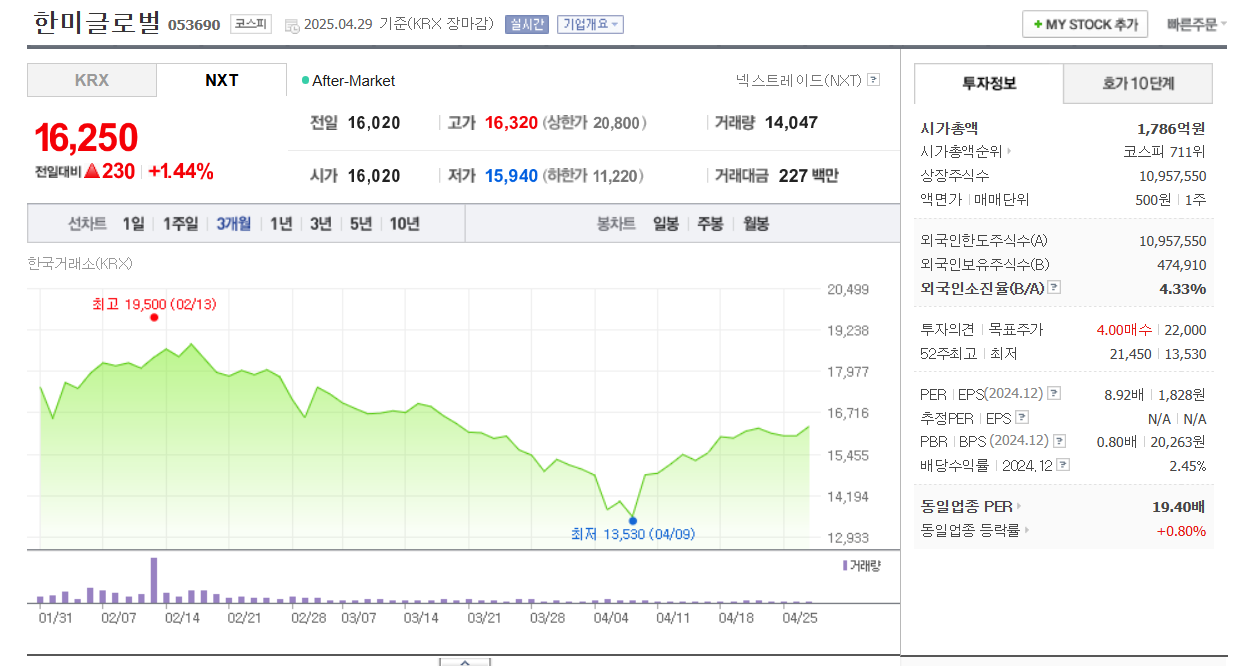Screen dimensions: 1249x666
Task: Click the current price 16,250
Action: tap(86, 138)
